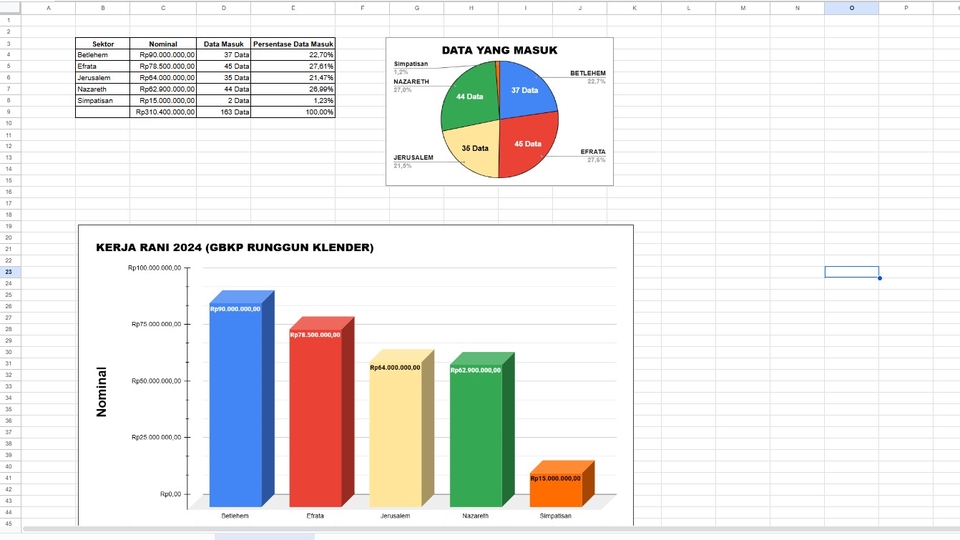Screen dimensions: 960x540
Task: Select the Nominal vertical axis label
Action: 101,393
